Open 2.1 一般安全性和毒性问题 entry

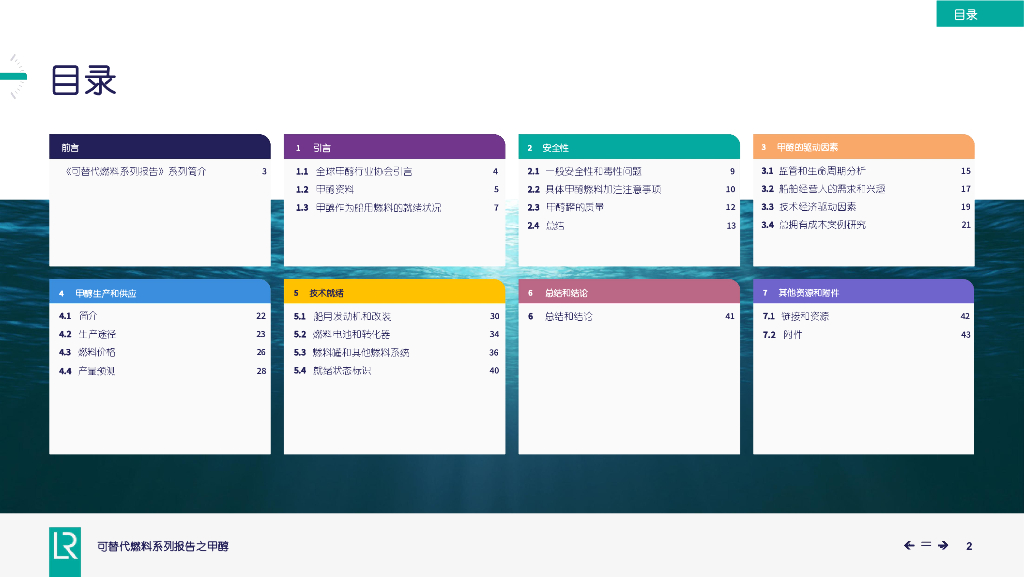coord(631,172)
